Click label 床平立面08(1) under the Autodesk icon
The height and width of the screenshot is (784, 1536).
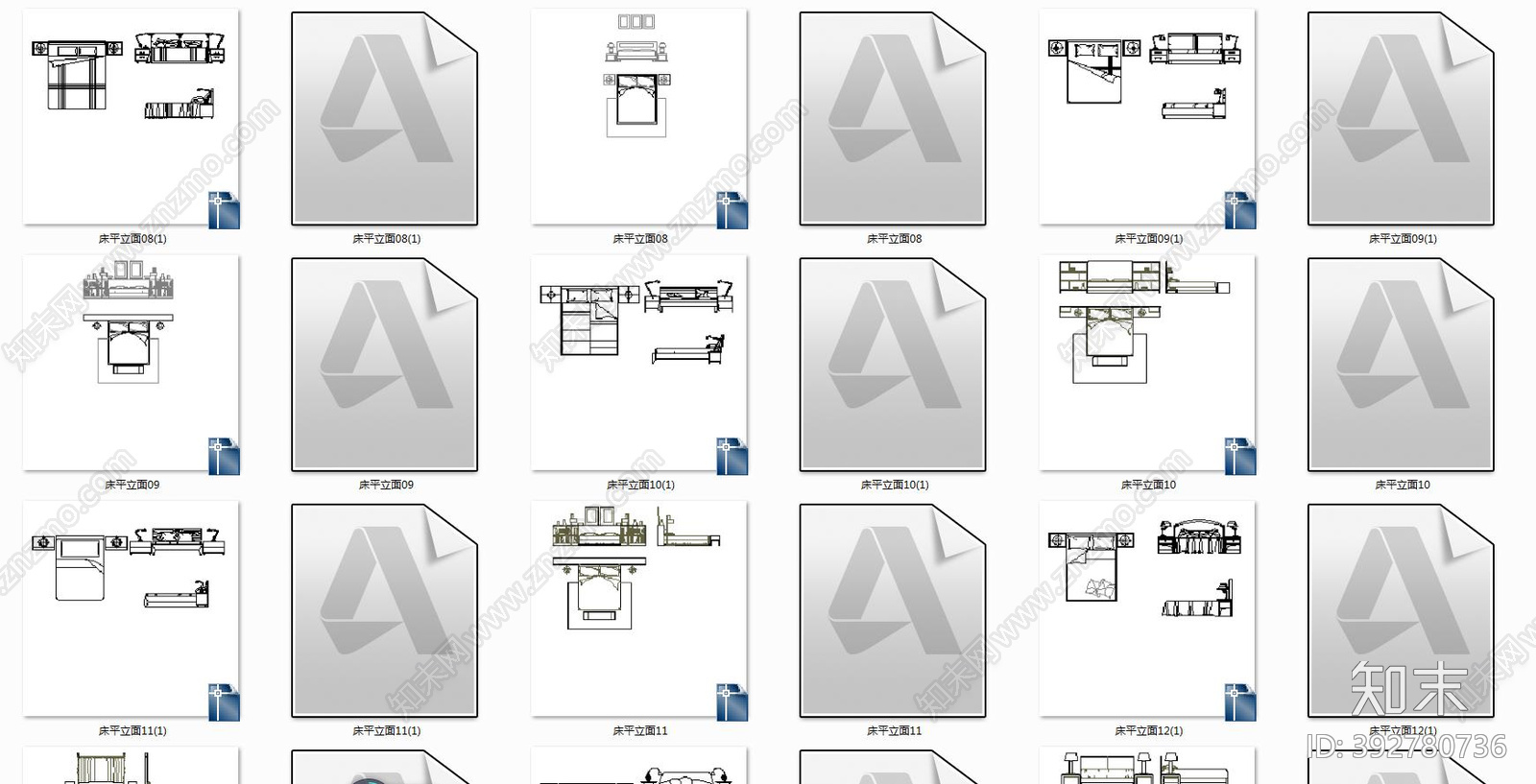(386, 239)
